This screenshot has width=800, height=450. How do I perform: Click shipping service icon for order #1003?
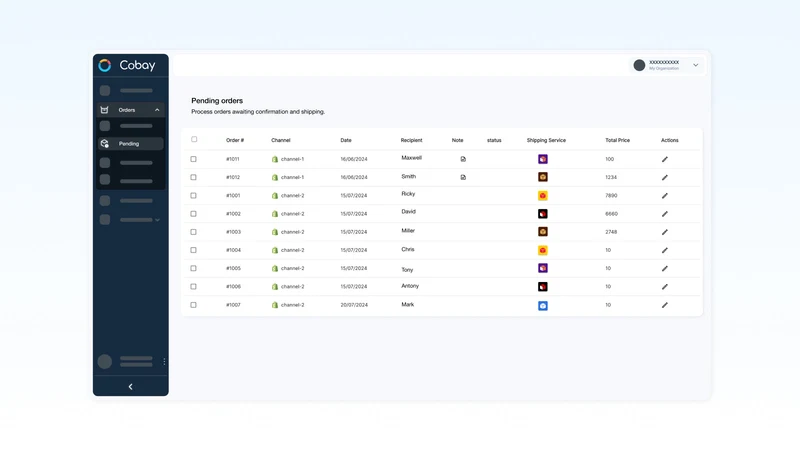pyautogui.click(x=543, y=232)
